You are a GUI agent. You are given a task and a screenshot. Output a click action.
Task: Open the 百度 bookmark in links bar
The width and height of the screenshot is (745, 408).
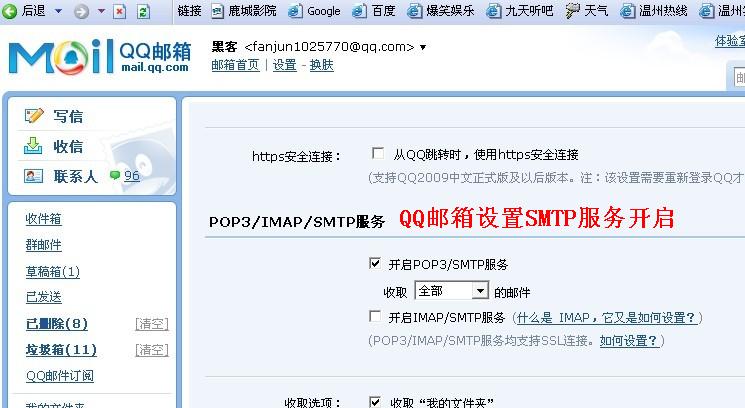(373, 11)
